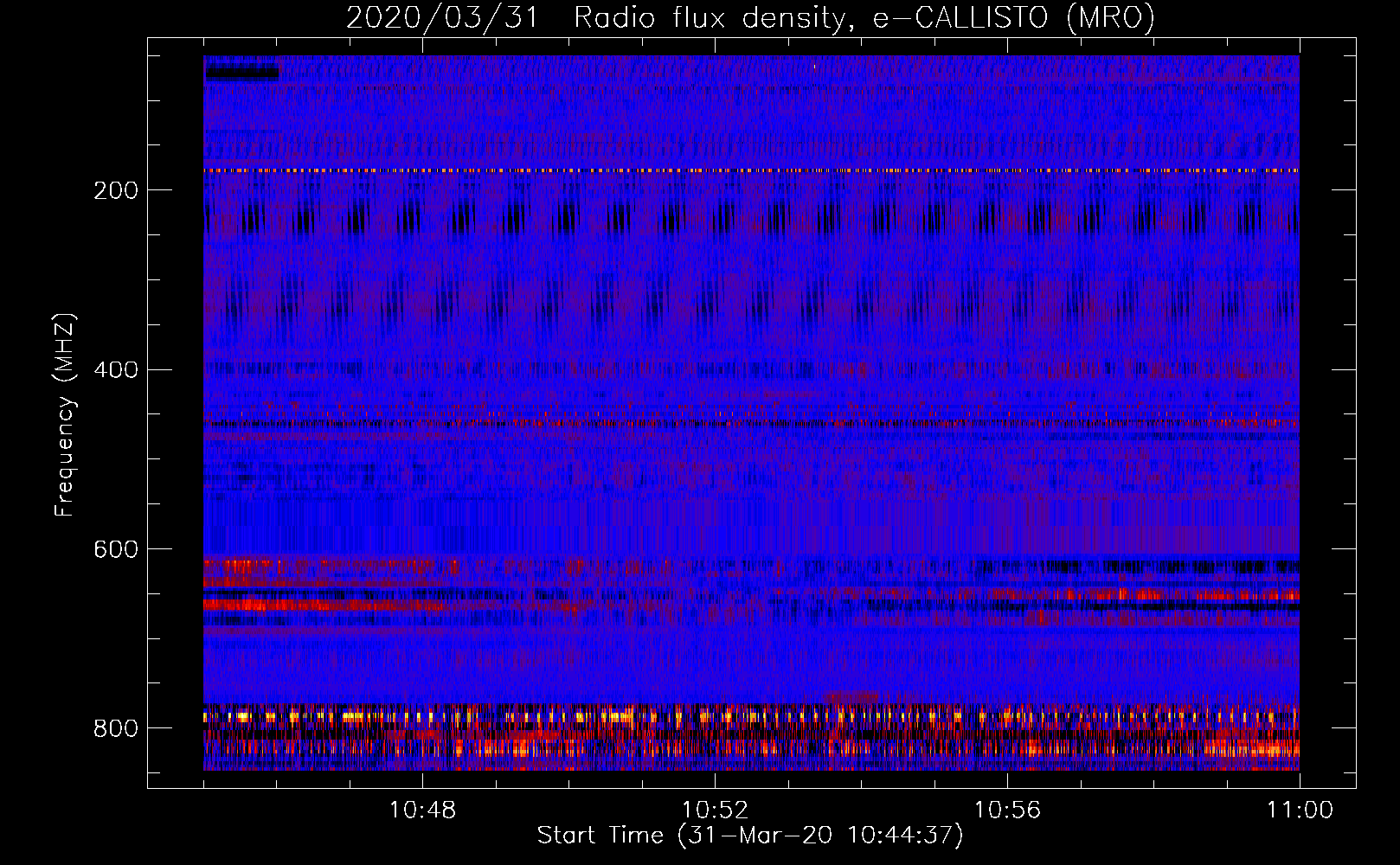Click the 'Start Time (31-Mar-20 10:44:37)' label
The height and width of the screenshot is (865, 1400).
[x=750, y=836]
